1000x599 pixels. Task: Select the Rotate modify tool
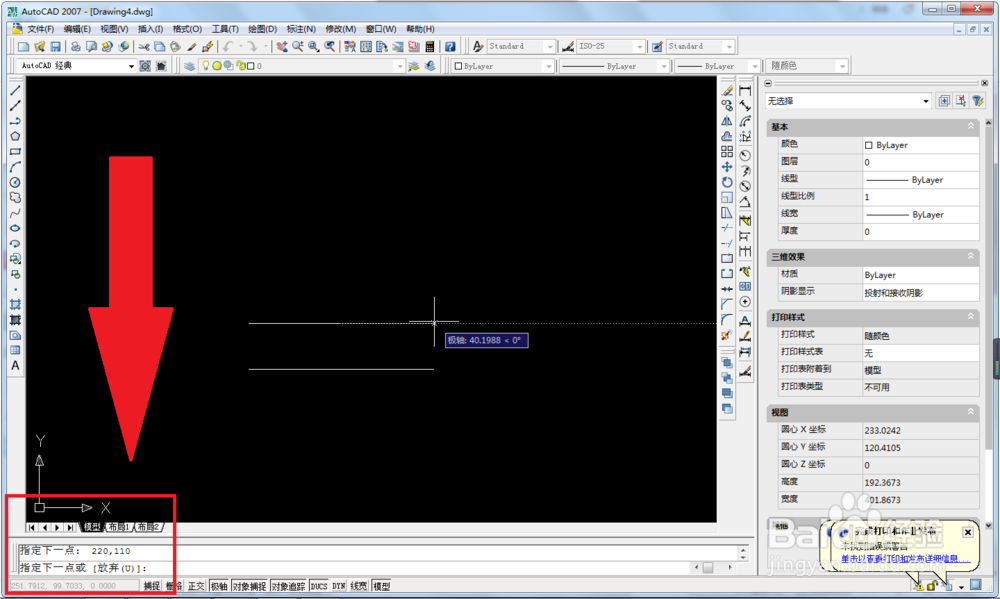pos(727,182)
